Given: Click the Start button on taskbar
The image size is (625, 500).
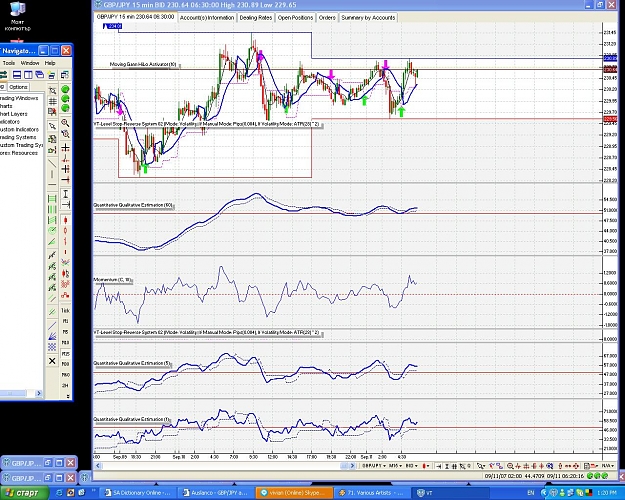Looking at the screenshot, I should 24,493.
